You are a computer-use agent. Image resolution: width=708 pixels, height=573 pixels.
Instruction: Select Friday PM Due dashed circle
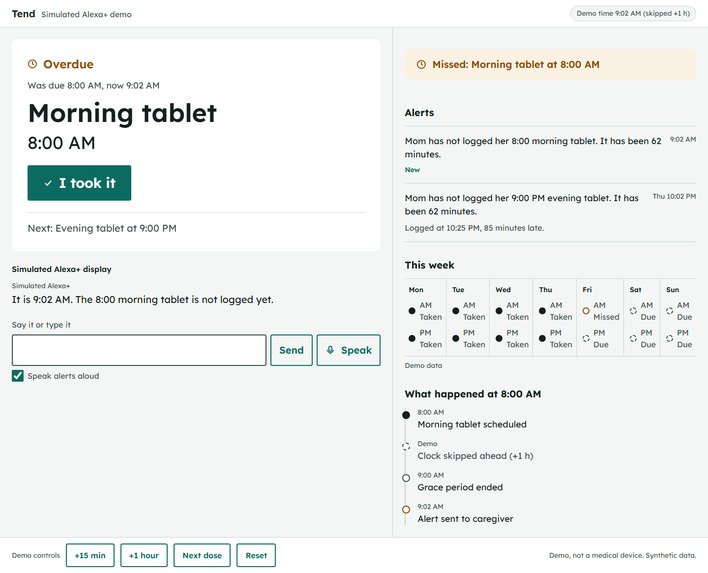(x=586, y=338)
